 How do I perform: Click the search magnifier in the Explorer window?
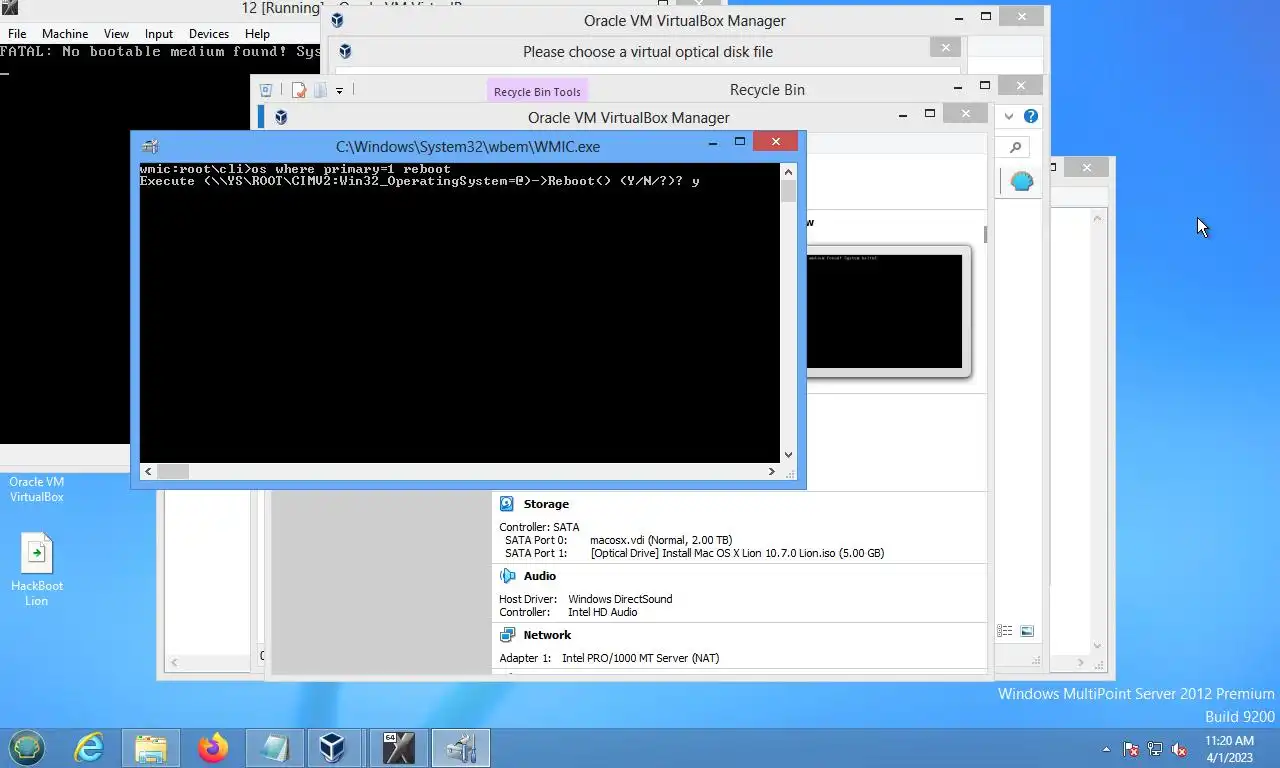pos(1015,148)
